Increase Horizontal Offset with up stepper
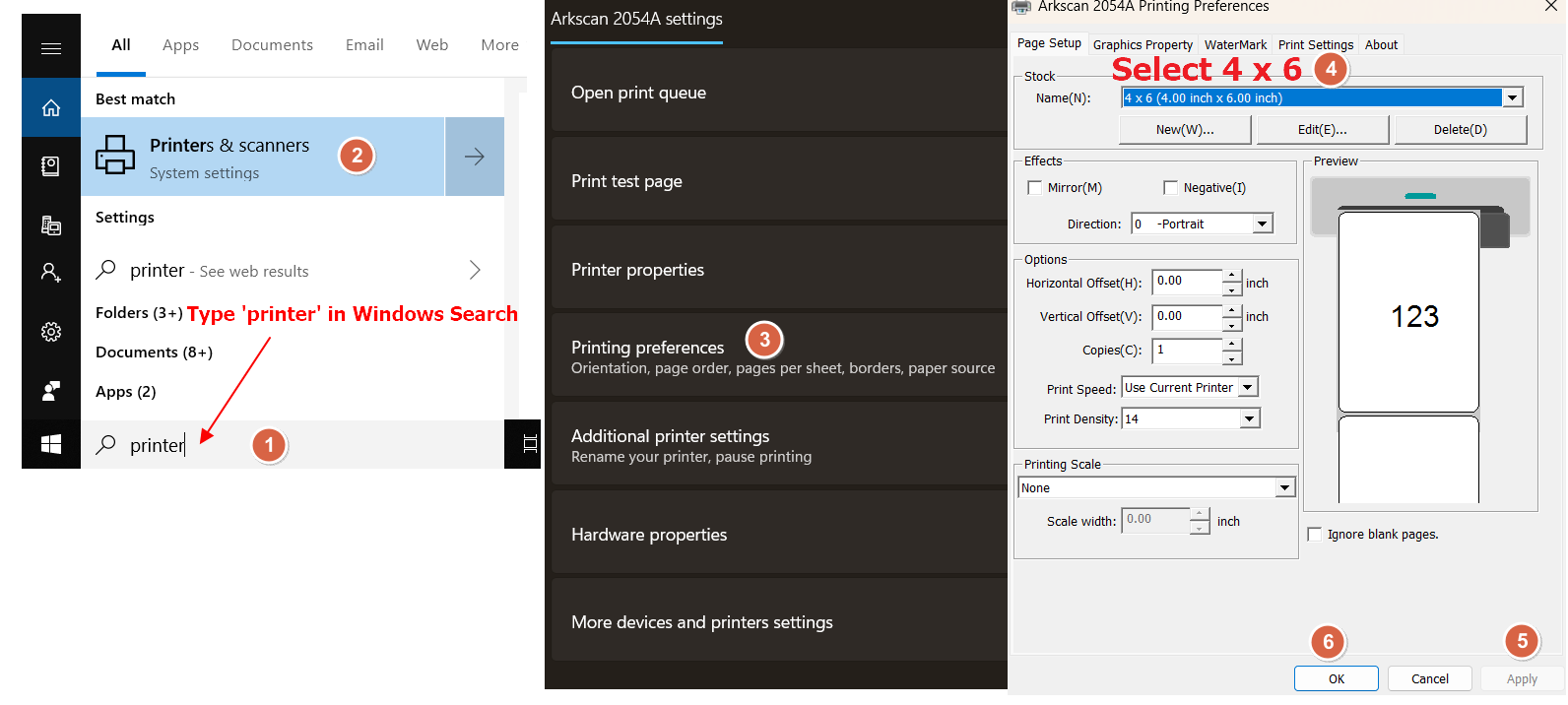 tap(1232, 276)
